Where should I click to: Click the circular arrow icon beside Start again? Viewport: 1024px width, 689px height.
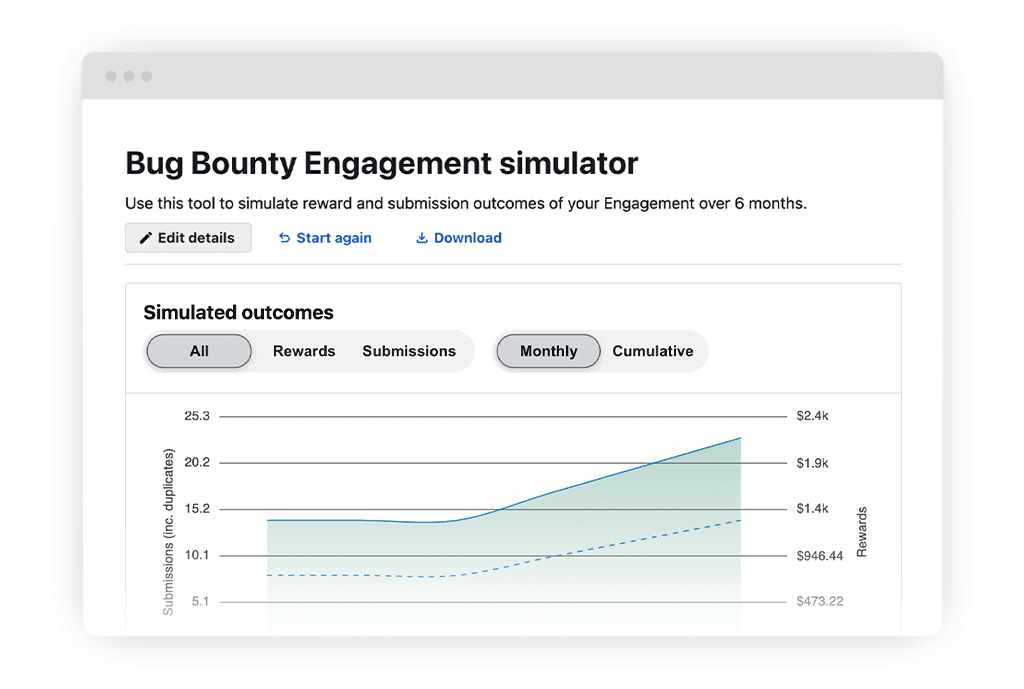pyautogui.click(x=283, y=238)
